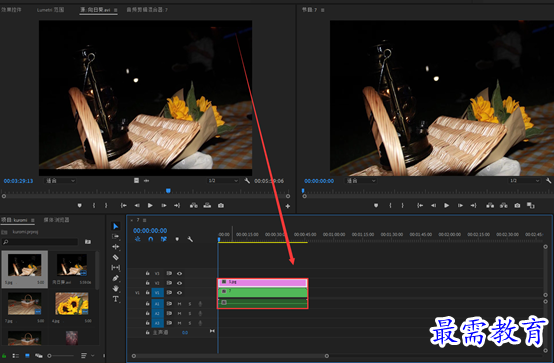The image size is (554, 363).
Task: Add a marker in the timeline panel
Action: click(177, 239)
